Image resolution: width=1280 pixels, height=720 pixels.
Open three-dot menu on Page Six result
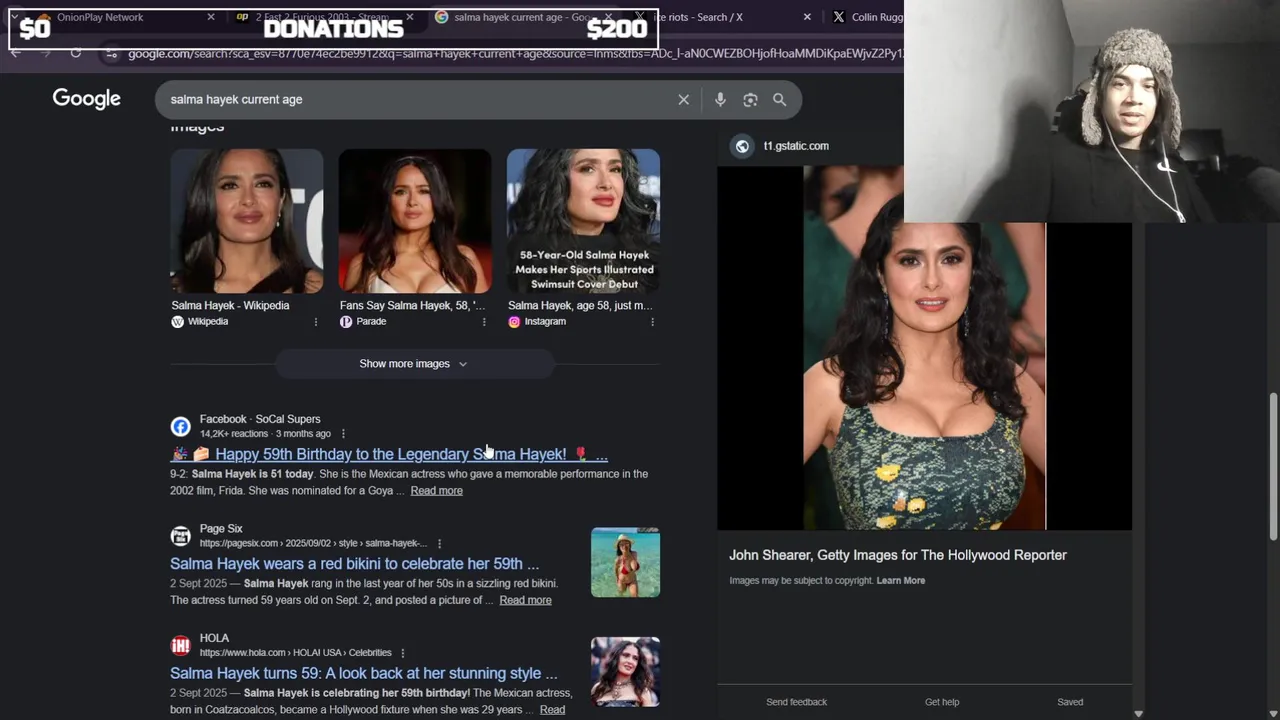(439, 544)
